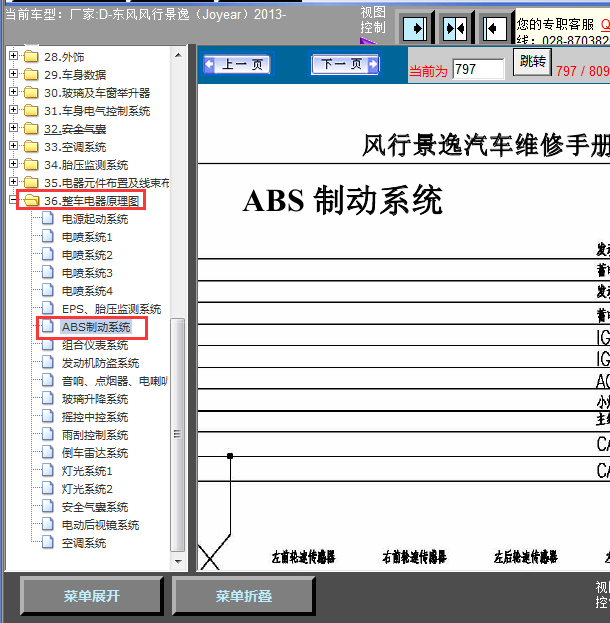This screenshot has width=610, height=623.
Task: Click the 左前轮速传感器 label in diagram
Action: point(303,557)
